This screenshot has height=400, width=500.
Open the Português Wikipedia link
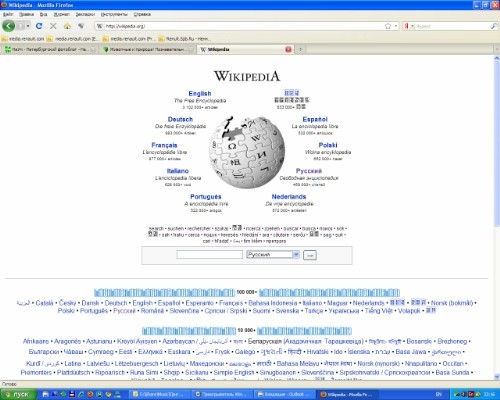[206, 197]
